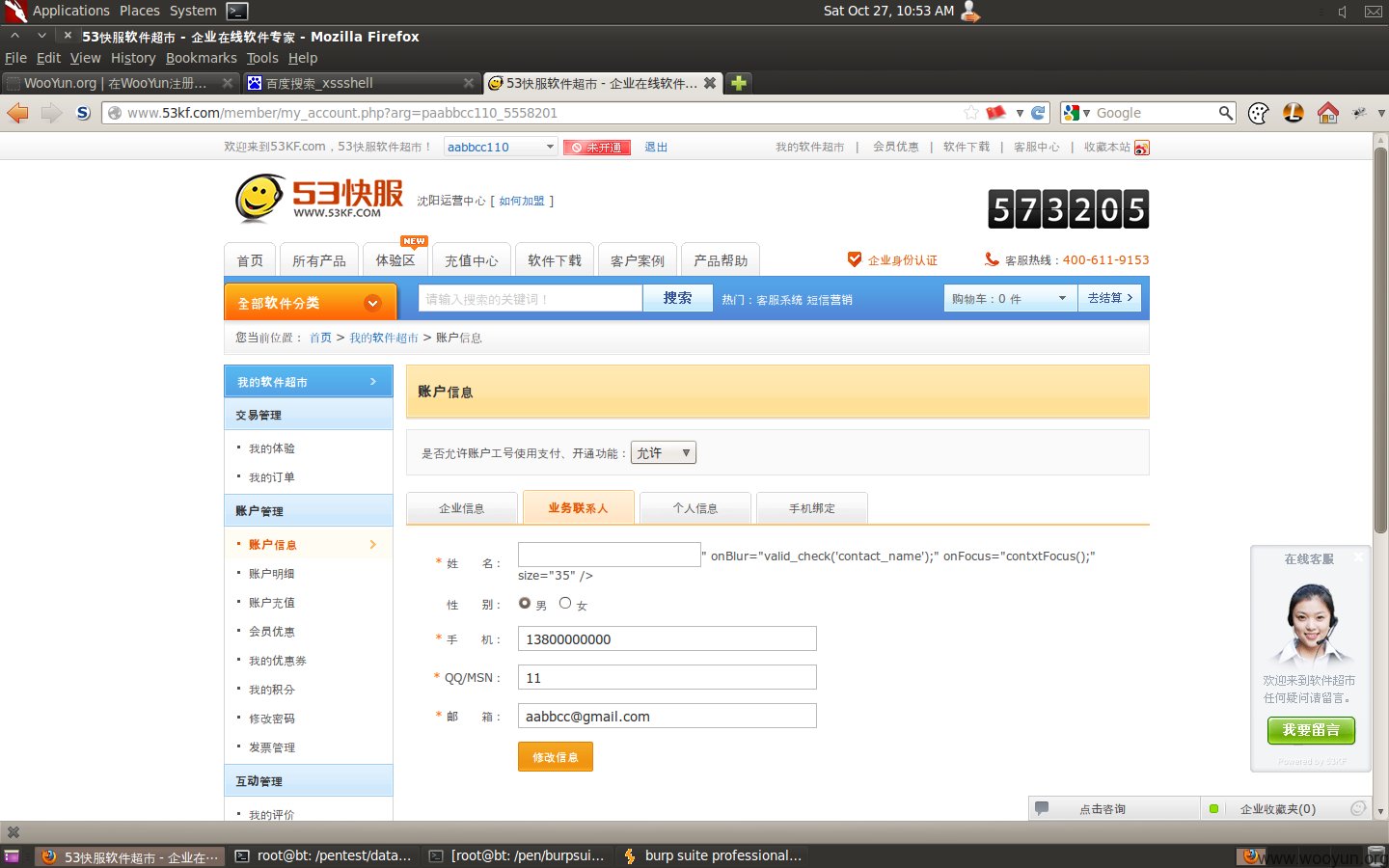Image resolution: width=1389 pixels, height=868 pixels.
Task: Switch to WooYun.org browser tab
Action: coord(120,83)
